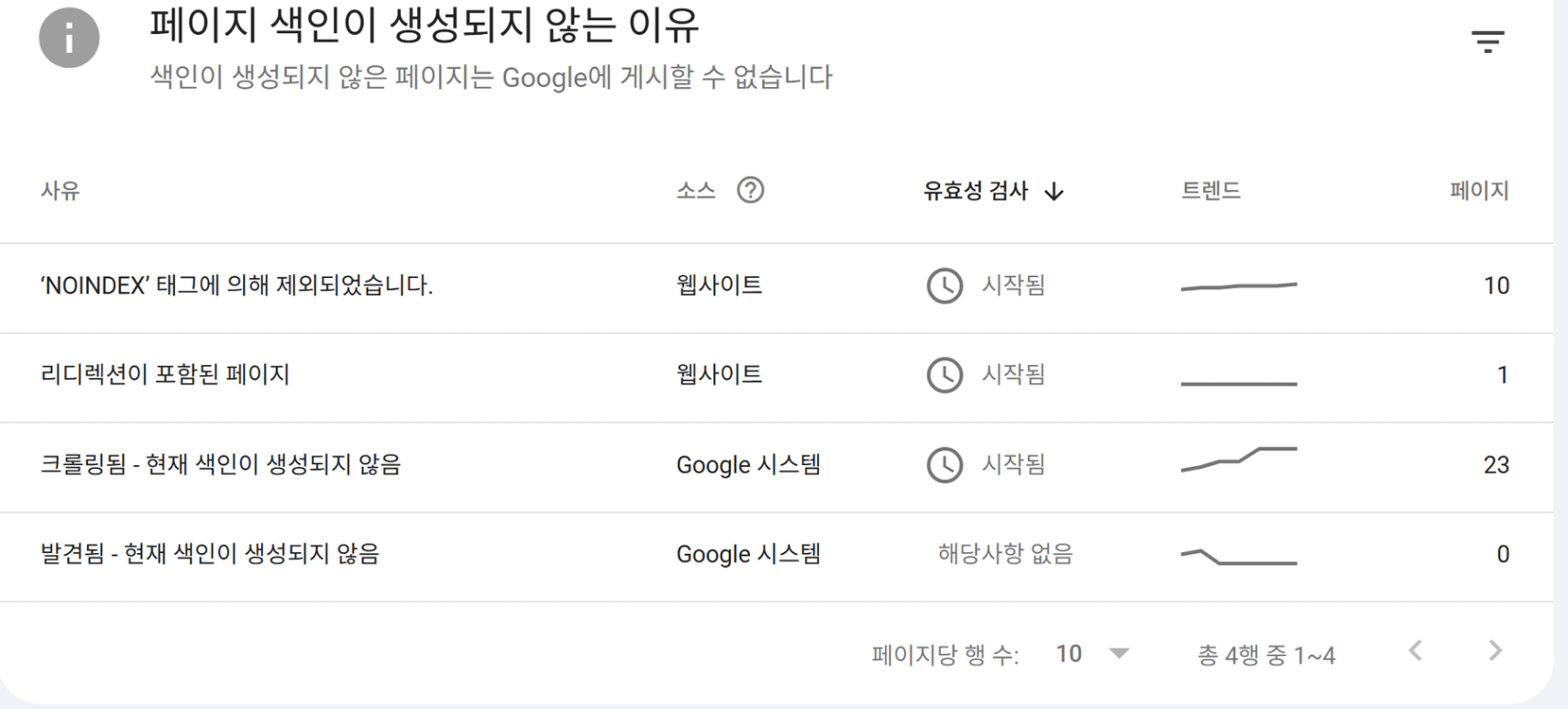Open 크롤링됨 - 현재 색인이 생성되지 않음 row
1568x709 pixels.
(x=220, y=464)
